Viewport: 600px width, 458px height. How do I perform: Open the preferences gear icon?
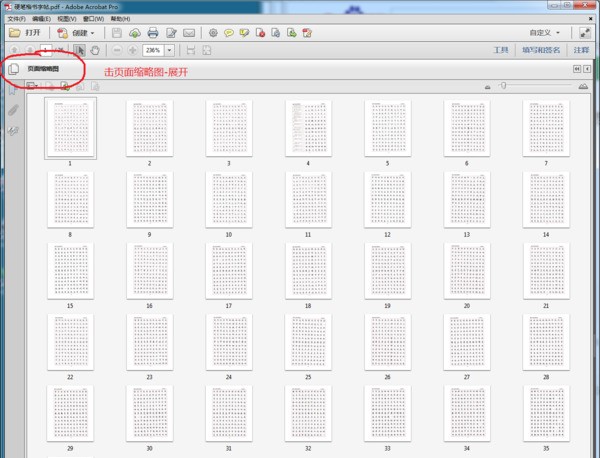click(213, 32)
